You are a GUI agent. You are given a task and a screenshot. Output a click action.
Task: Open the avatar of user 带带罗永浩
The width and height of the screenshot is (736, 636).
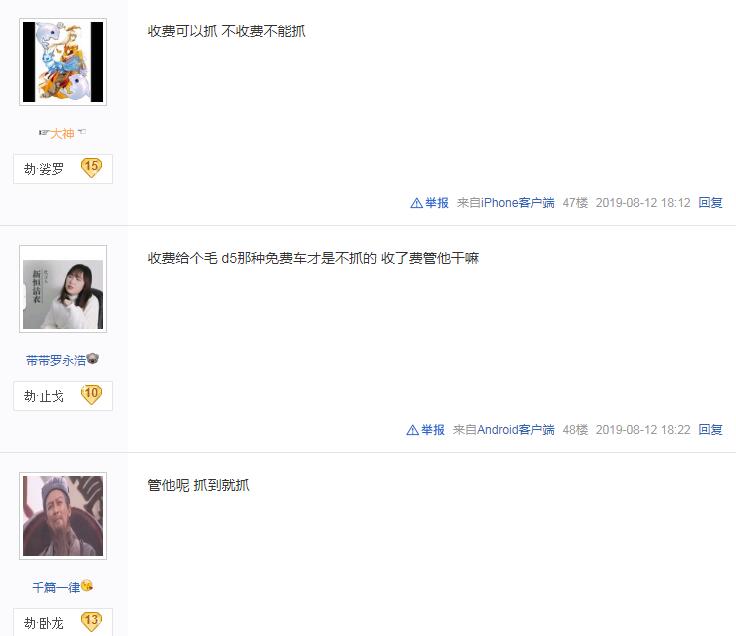point(63,289)
